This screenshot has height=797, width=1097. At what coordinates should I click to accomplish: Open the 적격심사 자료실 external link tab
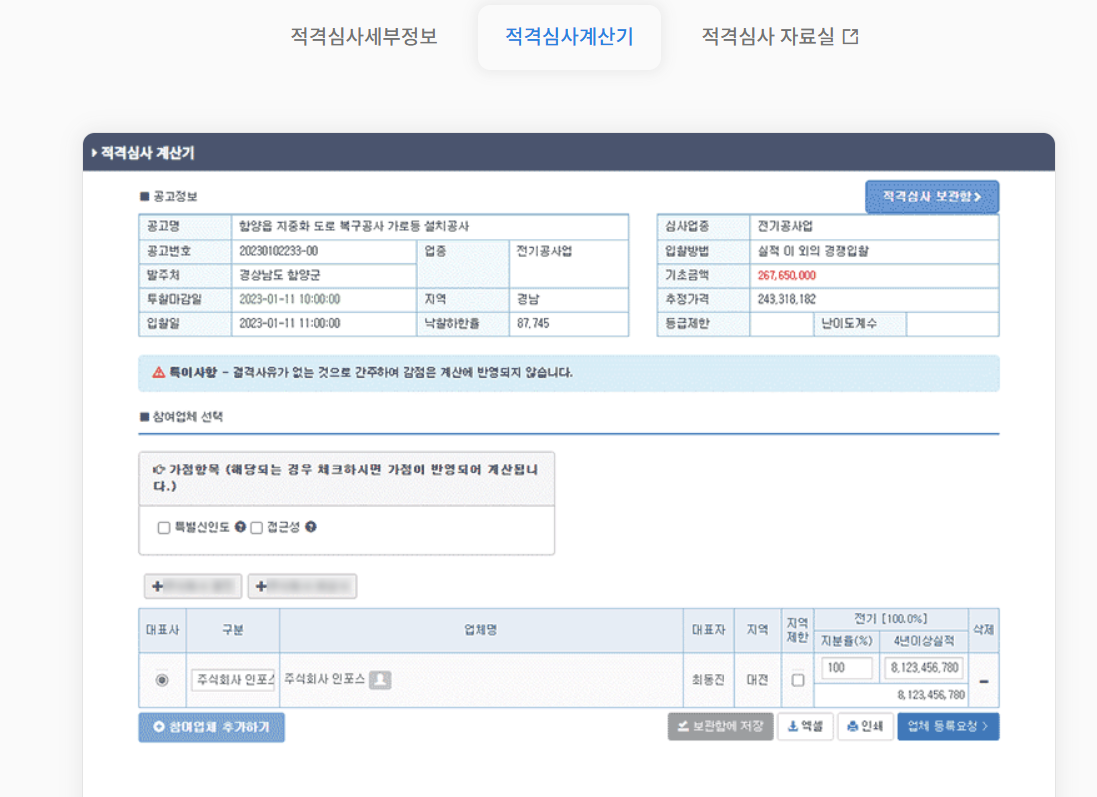click(779, 36)
